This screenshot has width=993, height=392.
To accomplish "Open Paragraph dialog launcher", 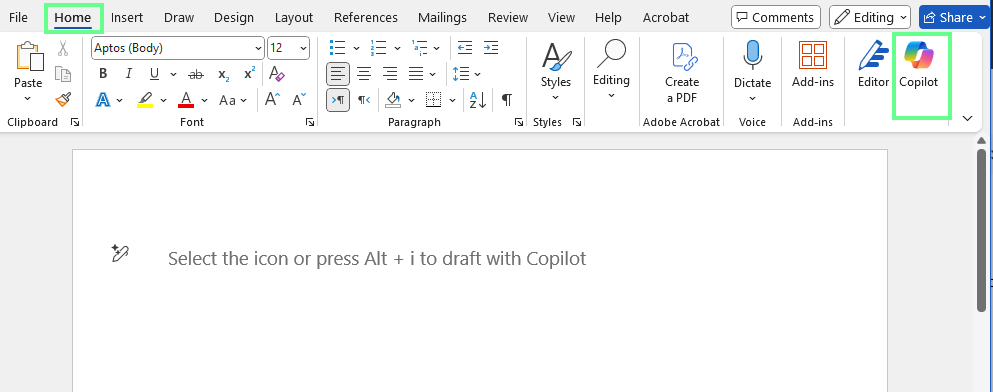I will point(519,122).
